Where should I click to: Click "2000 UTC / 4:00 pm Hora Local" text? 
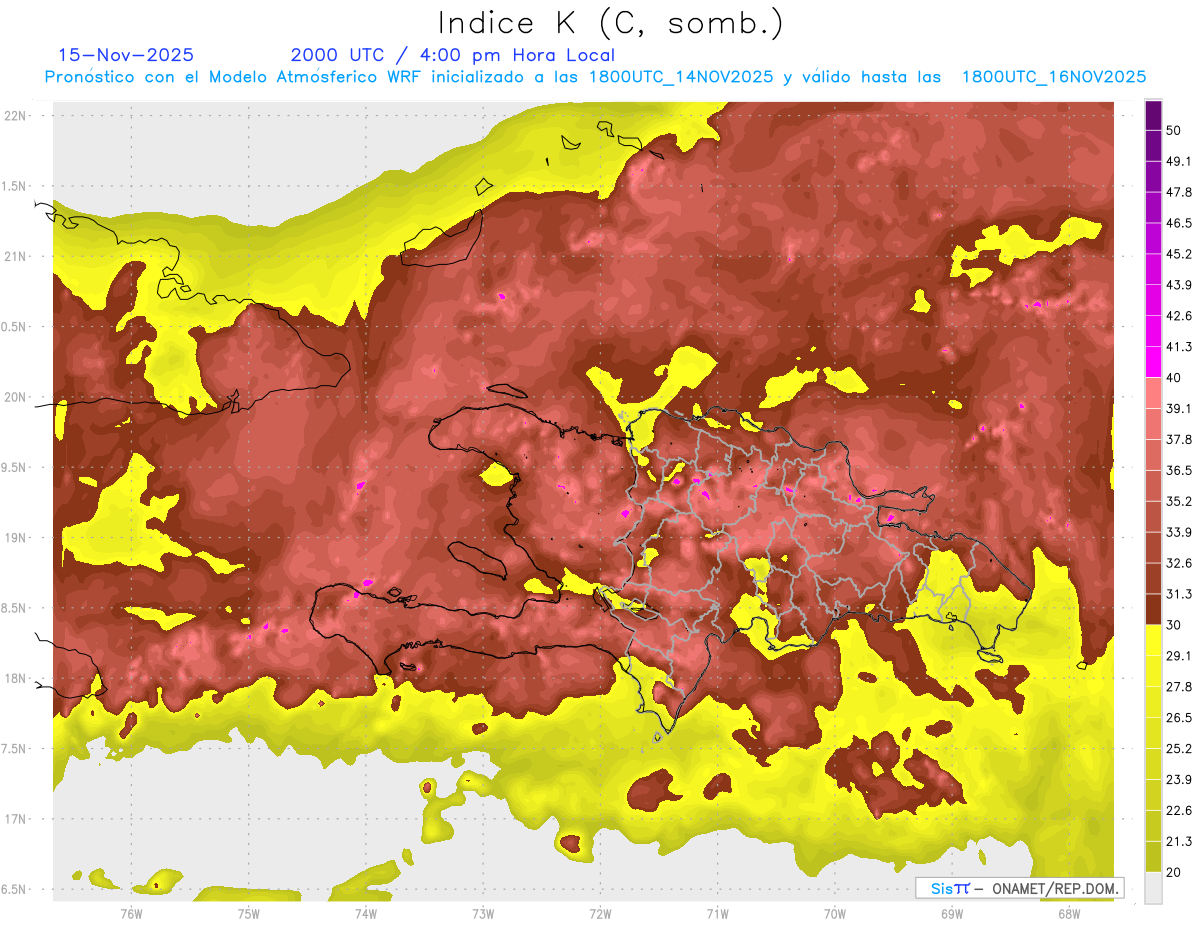point(453,55)
